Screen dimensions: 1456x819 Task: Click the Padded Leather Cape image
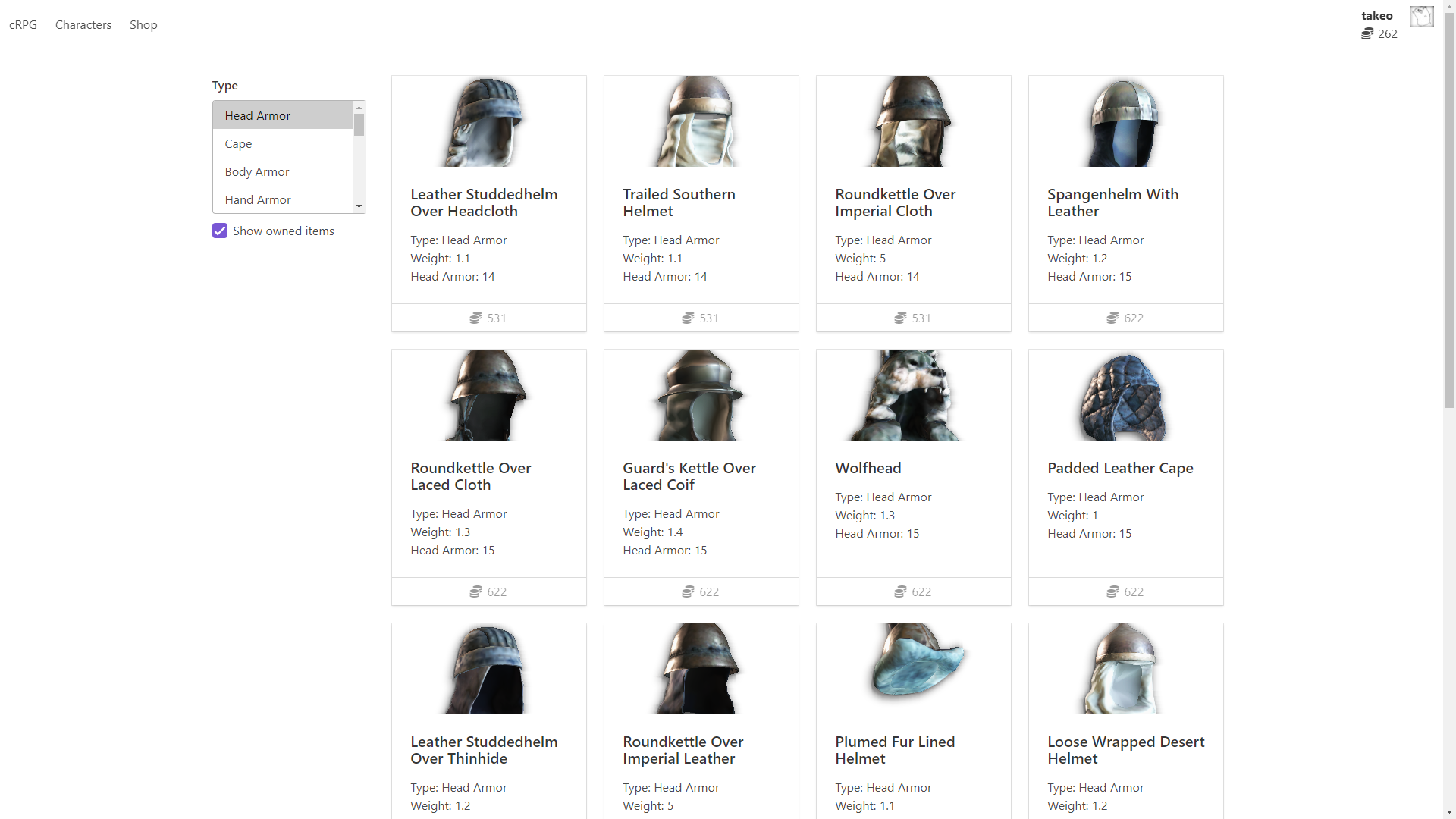1125,395
